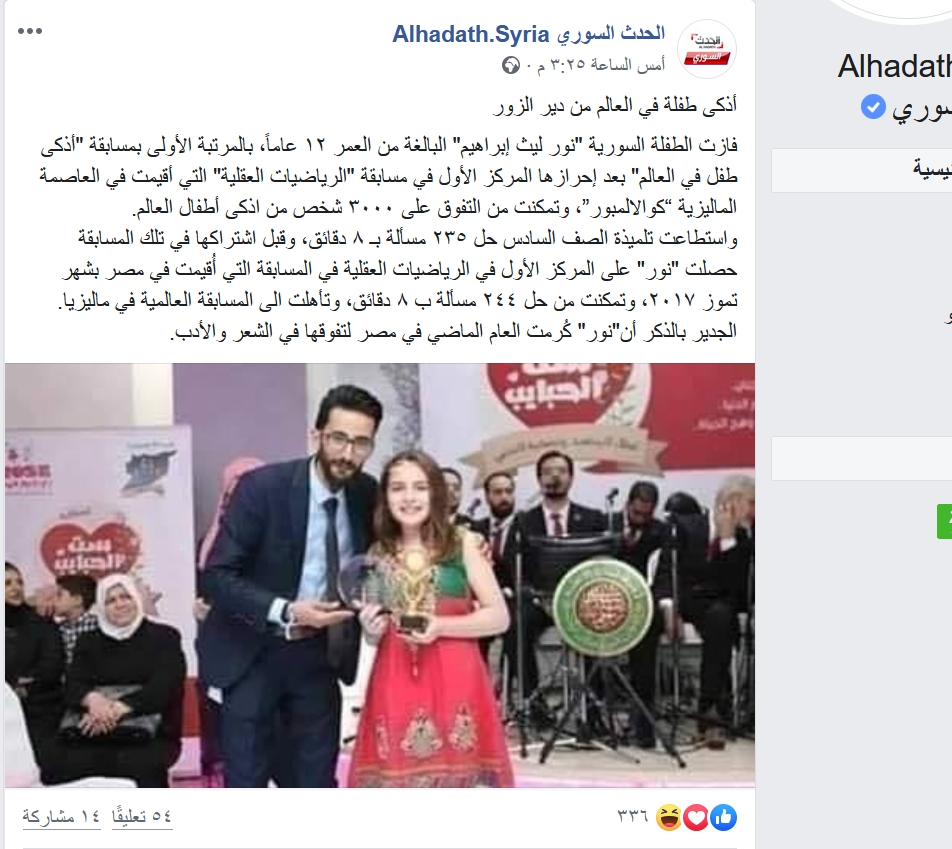This screenshot has width=952, height=849.
Task: Open the post photo of girl with trophy
Action: tap(380, 575)
